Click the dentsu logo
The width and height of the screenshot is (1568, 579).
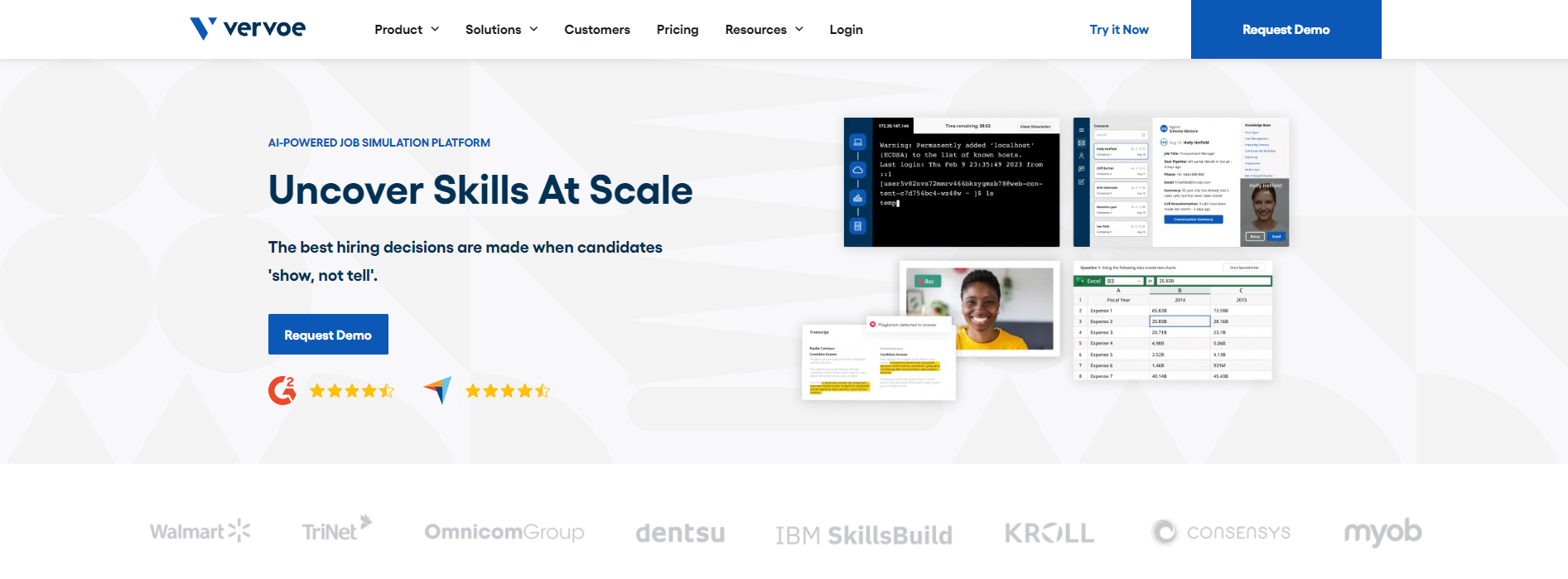pyautogui.click(x=680, y=533)
